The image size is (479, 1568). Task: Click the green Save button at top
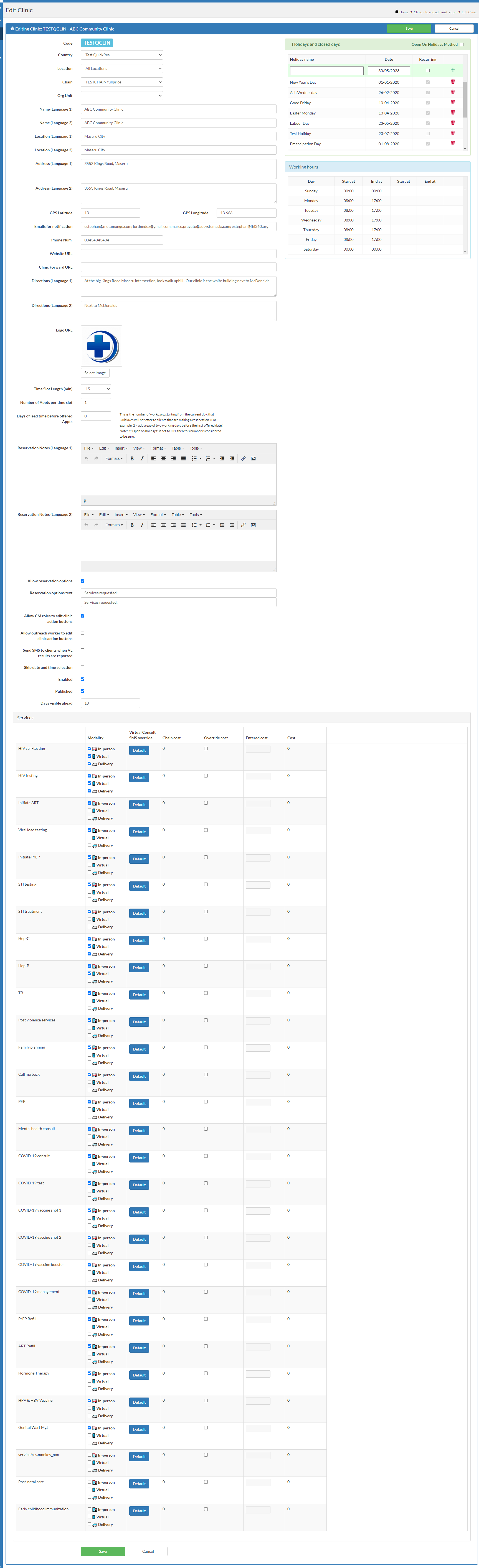point(409,29)
